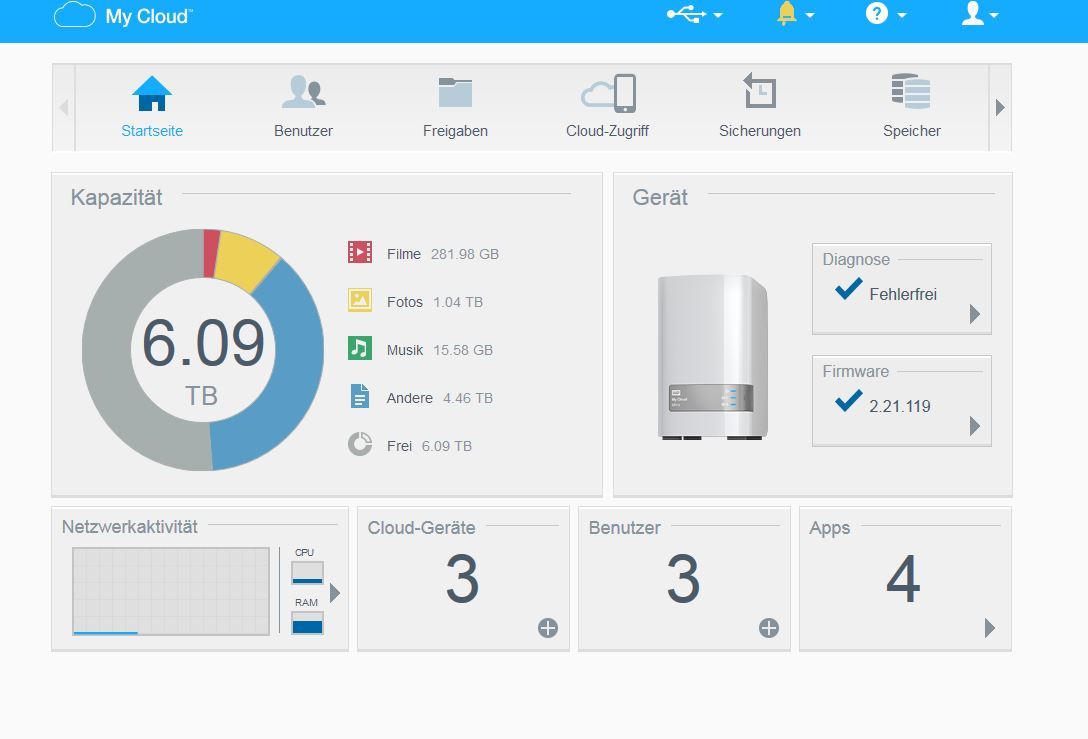This screenshot has height=739, width=1088.
Task: Open the notifications bell icon
Action: (x=787, y=13)
